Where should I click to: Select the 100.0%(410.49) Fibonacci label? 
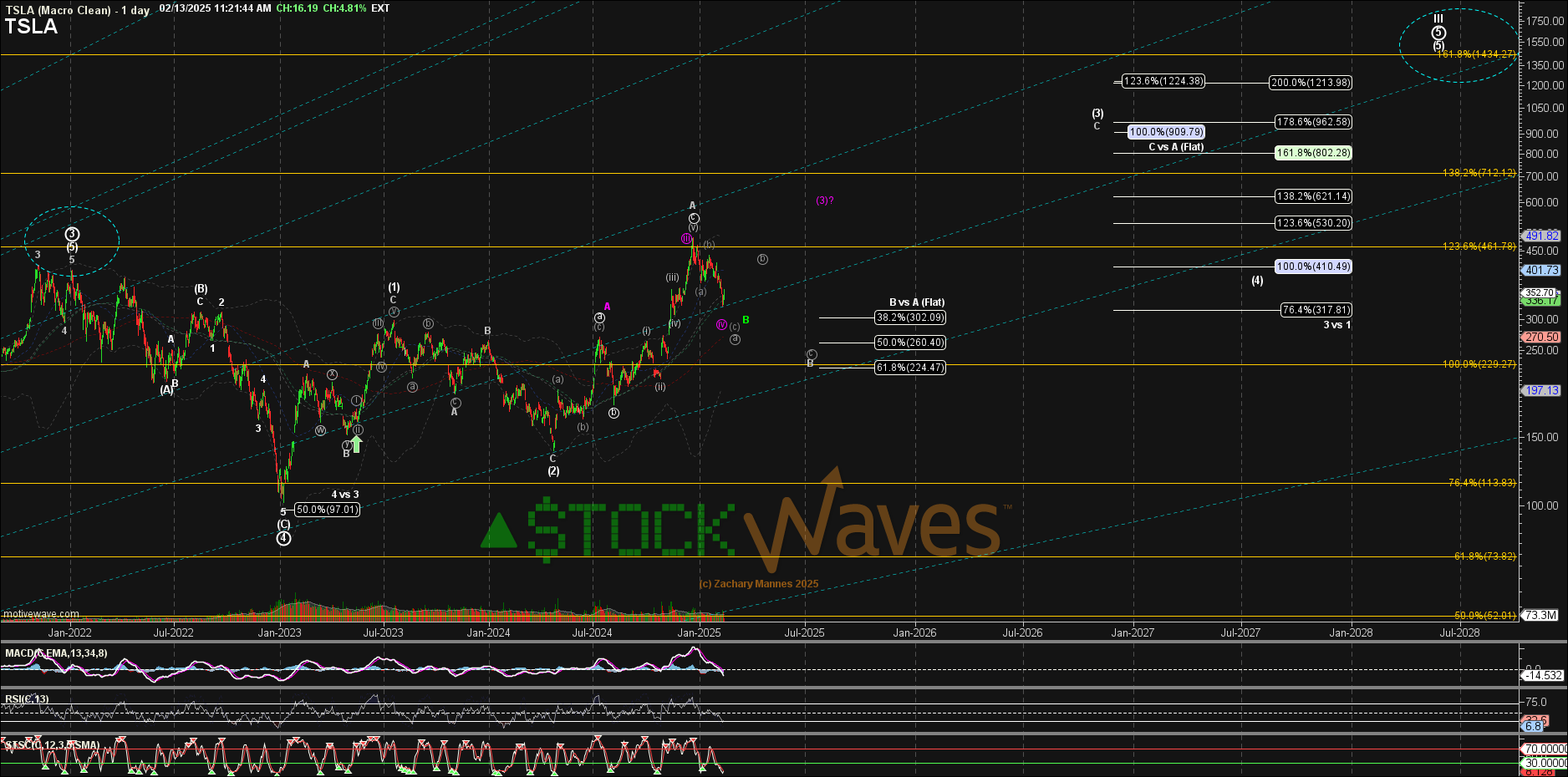coord(1313,267)
